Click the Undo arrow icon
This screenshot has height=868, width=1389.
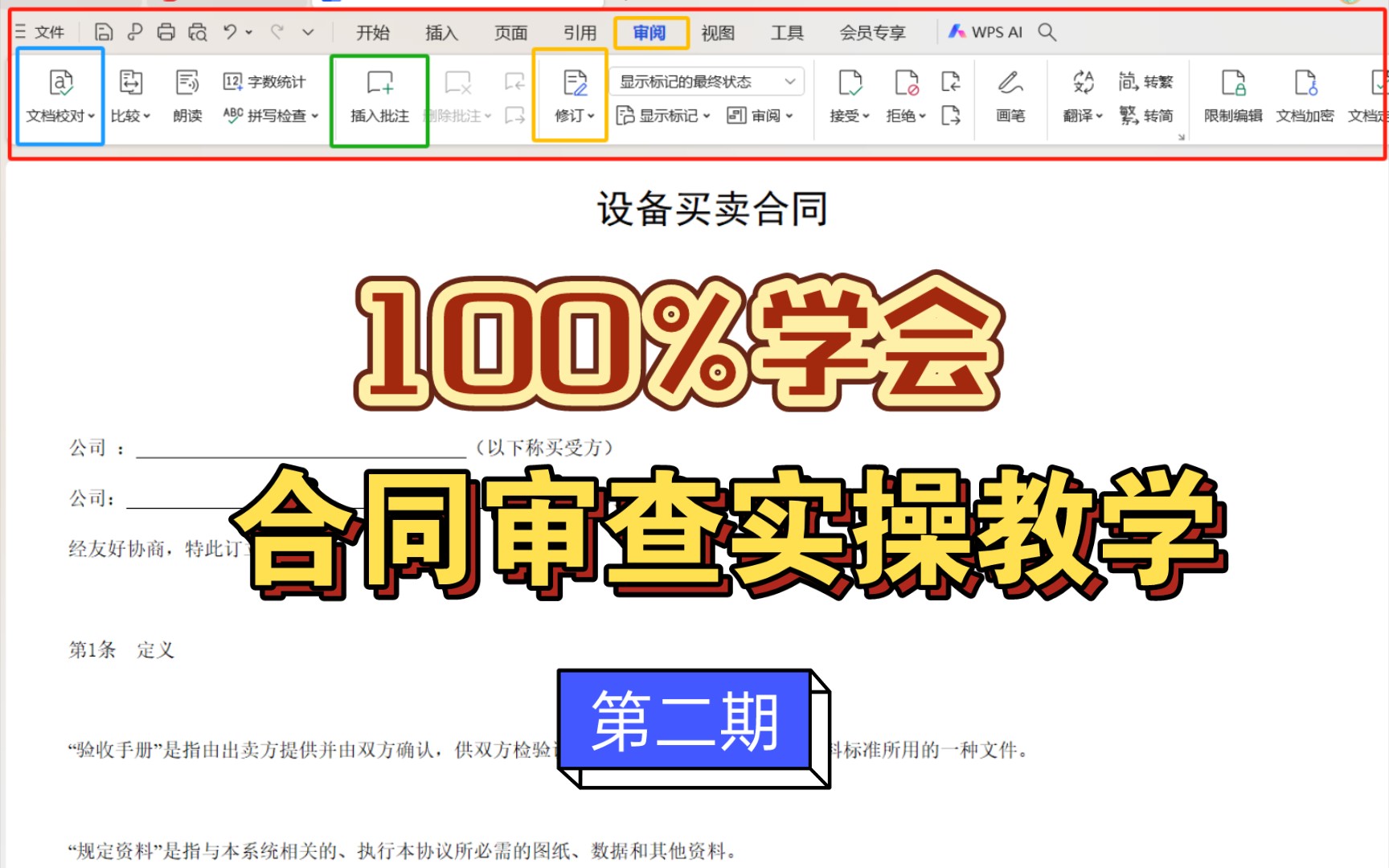coord(231,32)
